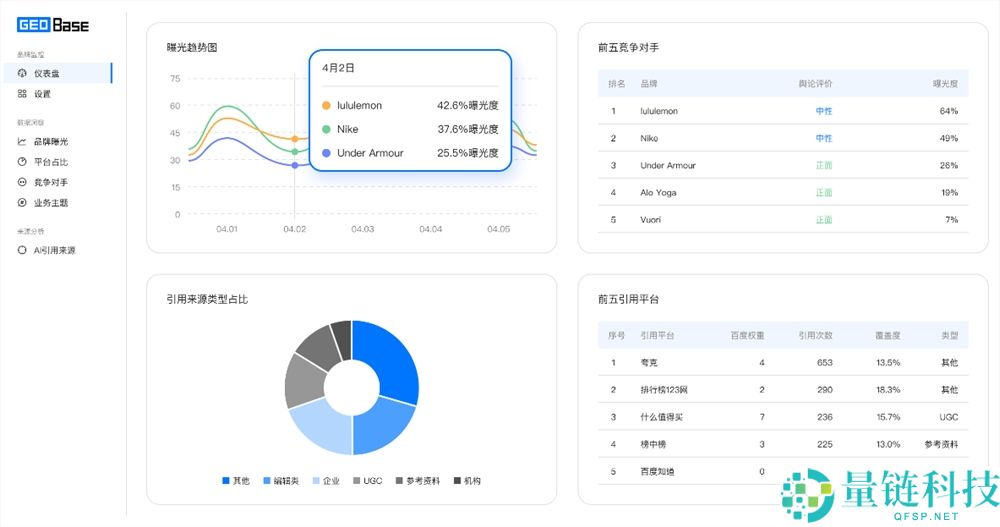Toggle the 编辑类 legend item
The height and width of the screenshot is (527, 1000).
(x=281, y=480)
